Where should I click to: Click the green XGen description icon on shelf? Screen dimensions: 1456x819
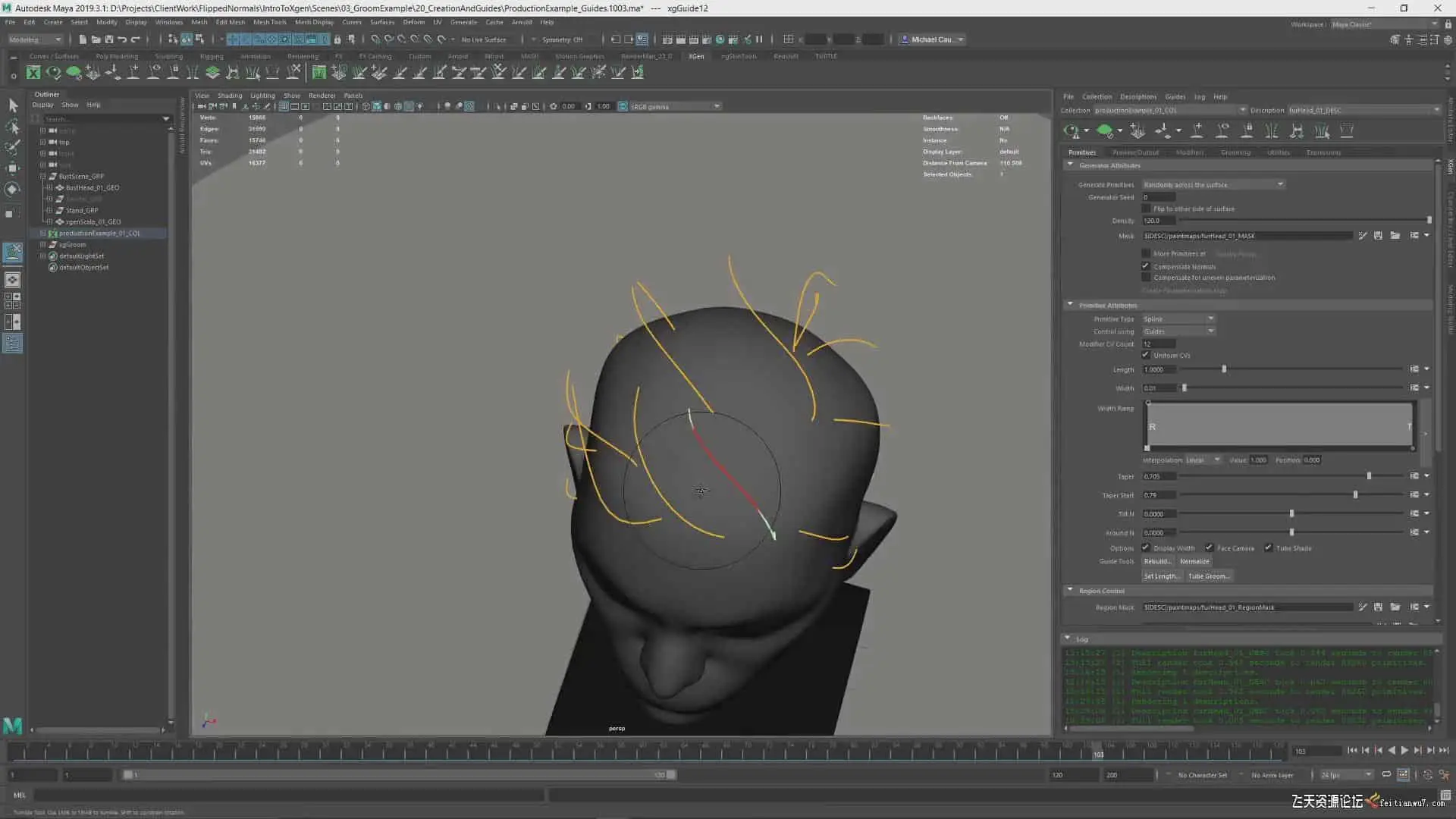click(74, 72)
